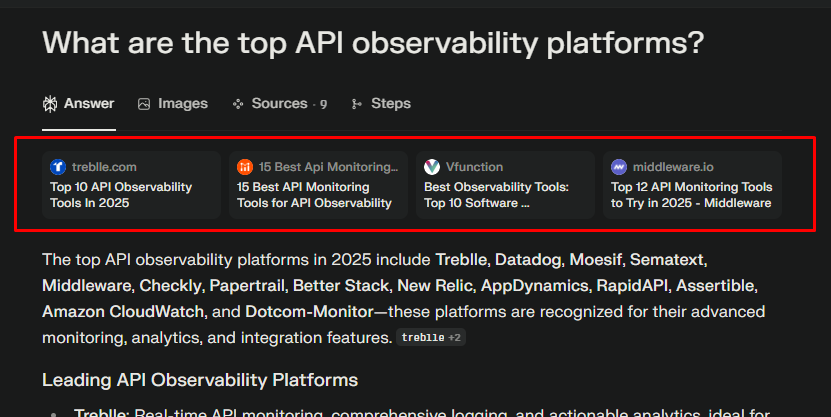Image resolution: width=831 pixels, height=417 pixels.
Task: Click the bold New Relic text
Action: tap(435, 286)
